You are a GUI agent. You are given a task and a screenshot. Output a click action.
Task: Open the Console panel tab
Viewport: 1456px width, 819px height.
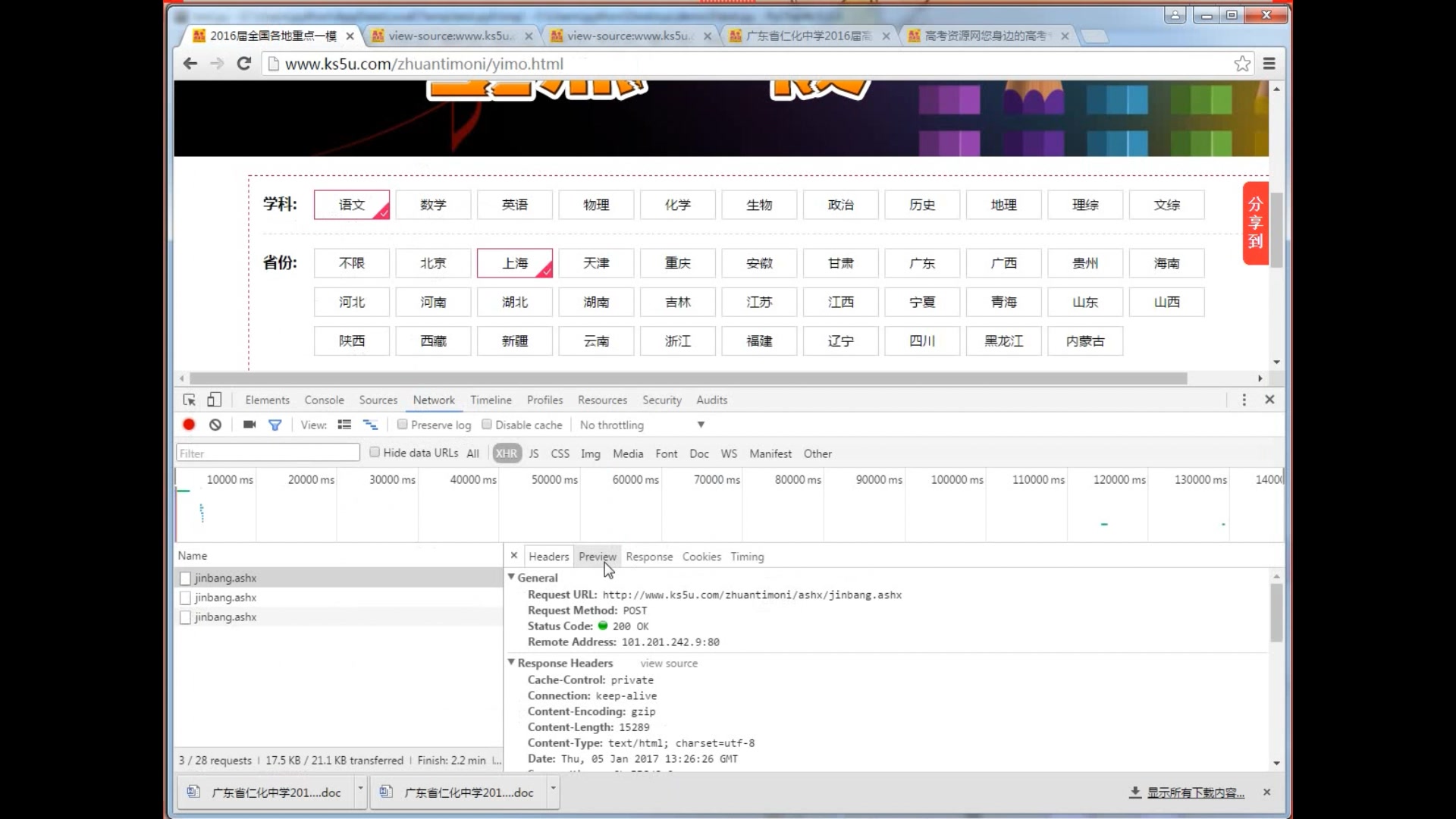tap(324, 400)
